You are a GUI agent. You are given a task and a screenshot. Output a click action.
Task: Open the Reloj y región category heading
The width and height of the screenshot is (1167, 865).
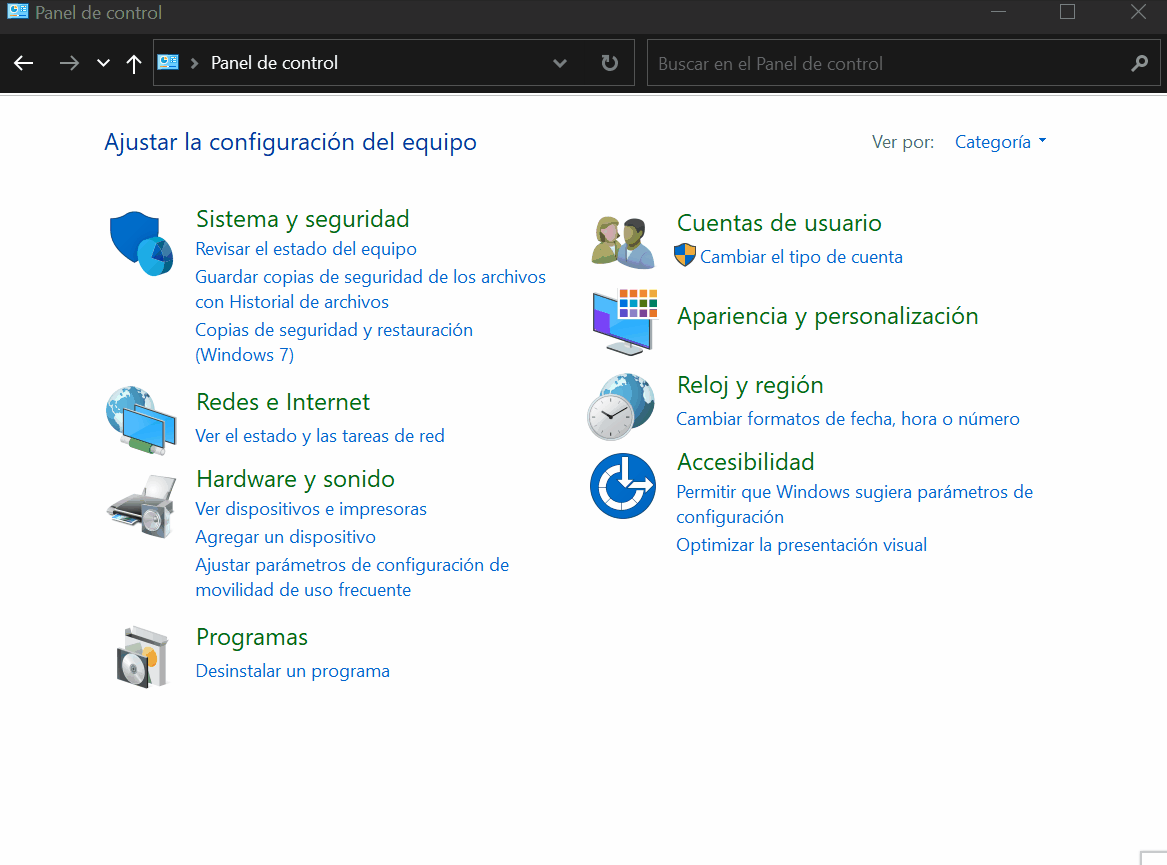(x=750, y=385)
